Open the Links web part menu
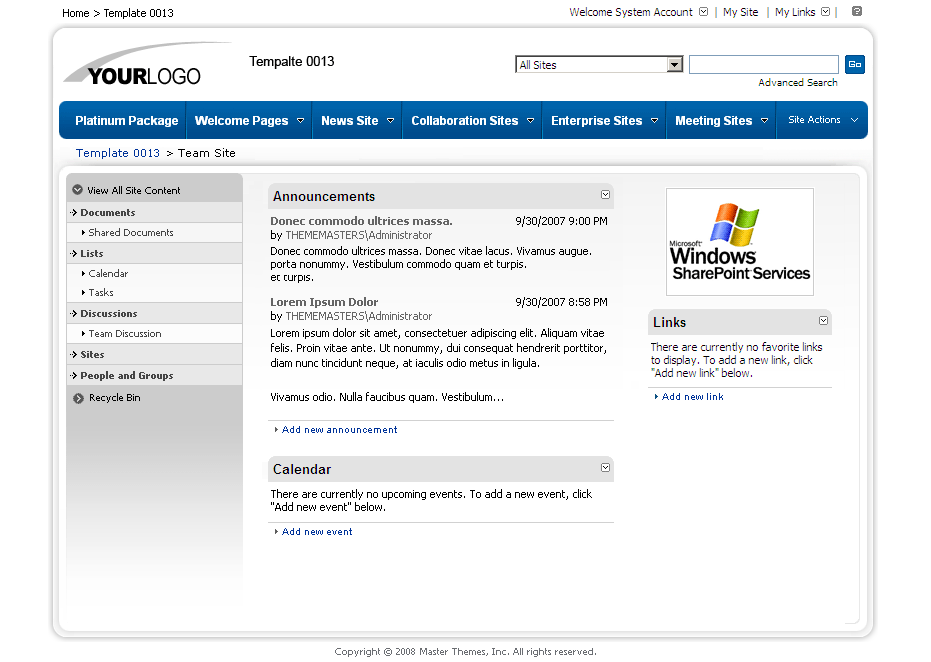Screen dimensions: 931x662 (x=823, y=321)
